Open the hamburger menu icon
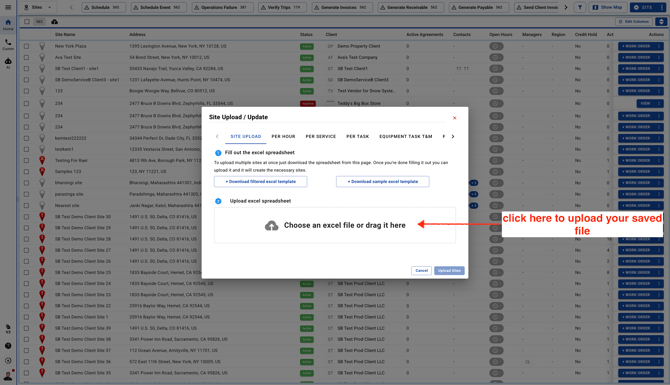Screen dimensions: 670x385 (x=8, y=7)
